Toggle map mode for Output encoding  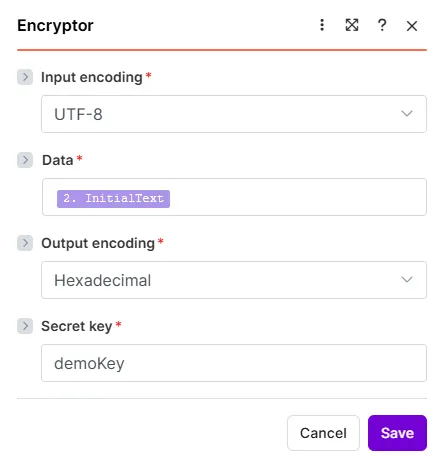pos(25,243)
